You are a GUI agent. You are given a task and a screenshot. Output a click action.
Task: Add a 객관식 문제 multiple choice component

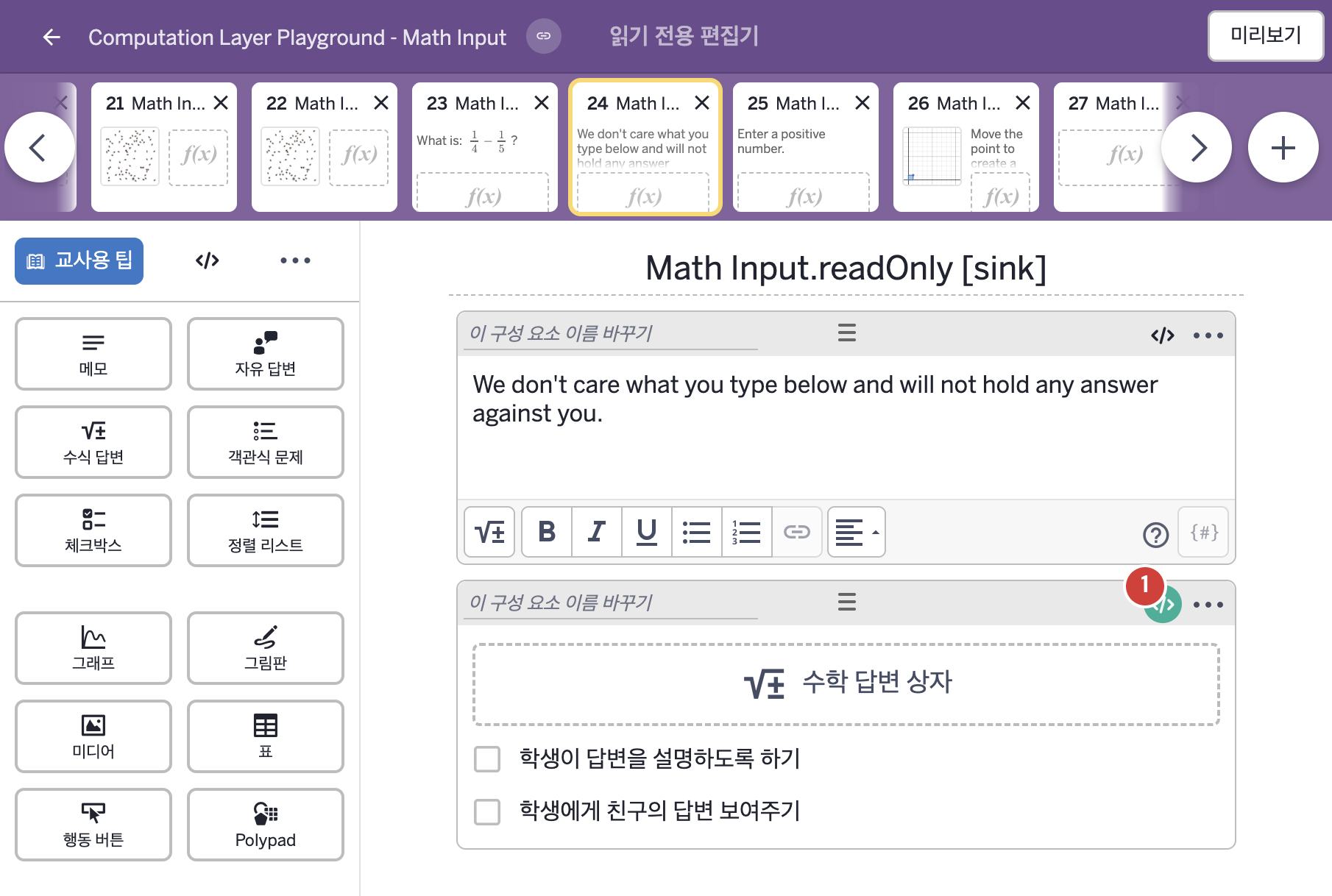coord(266,442)
